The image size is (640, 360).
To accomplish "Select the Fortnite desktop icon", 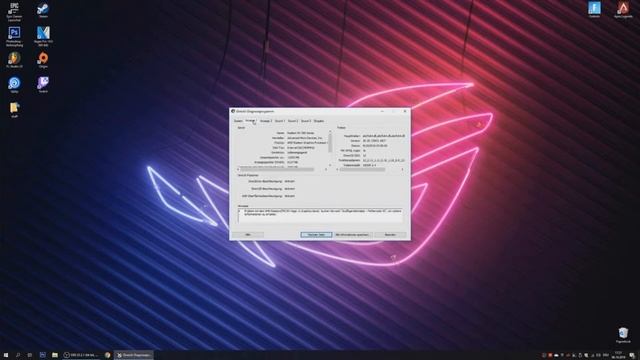I will 594,9.
